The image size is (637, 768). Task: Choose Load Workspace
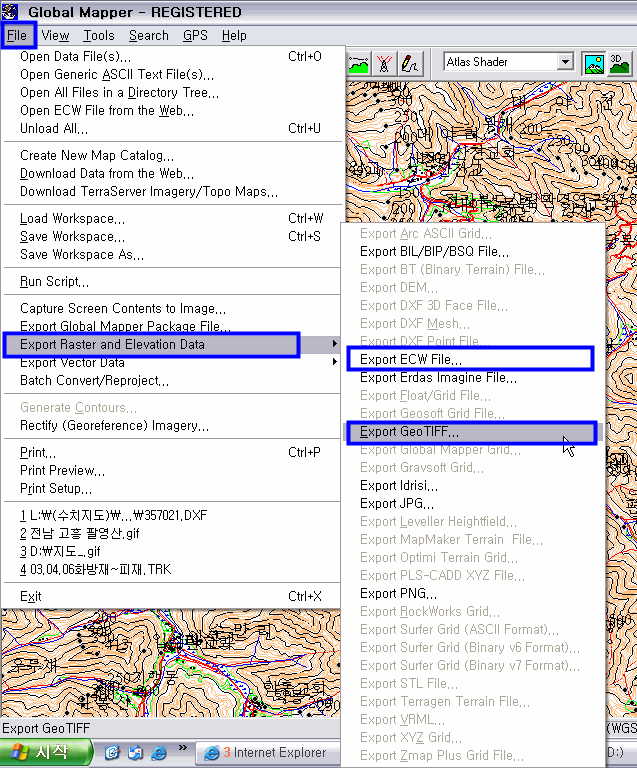tap(171, 218)
